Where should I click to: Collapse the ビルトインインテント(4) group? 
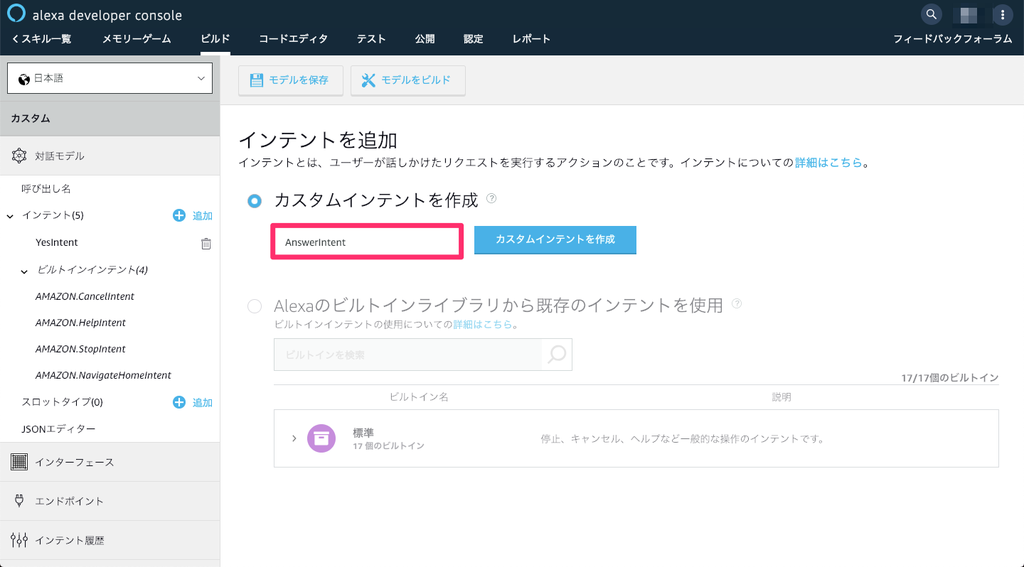24,271
